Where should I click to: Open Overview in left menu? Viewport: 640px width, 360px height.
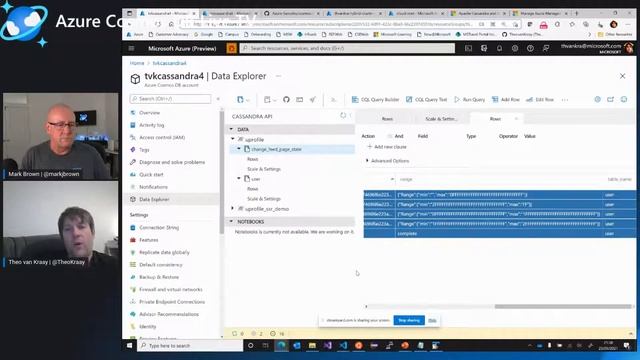[x=149, y=113]
